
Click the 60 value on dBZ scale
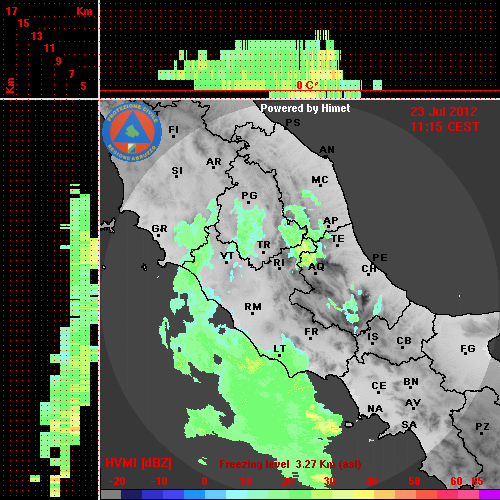coord(456,481)
